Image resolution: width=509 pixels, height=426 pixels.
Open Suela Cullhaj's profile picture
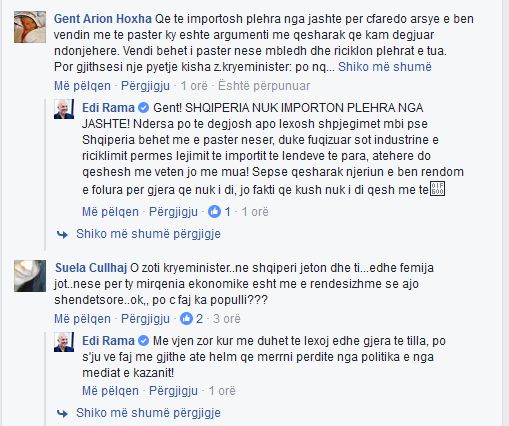[x=30, y=276]
